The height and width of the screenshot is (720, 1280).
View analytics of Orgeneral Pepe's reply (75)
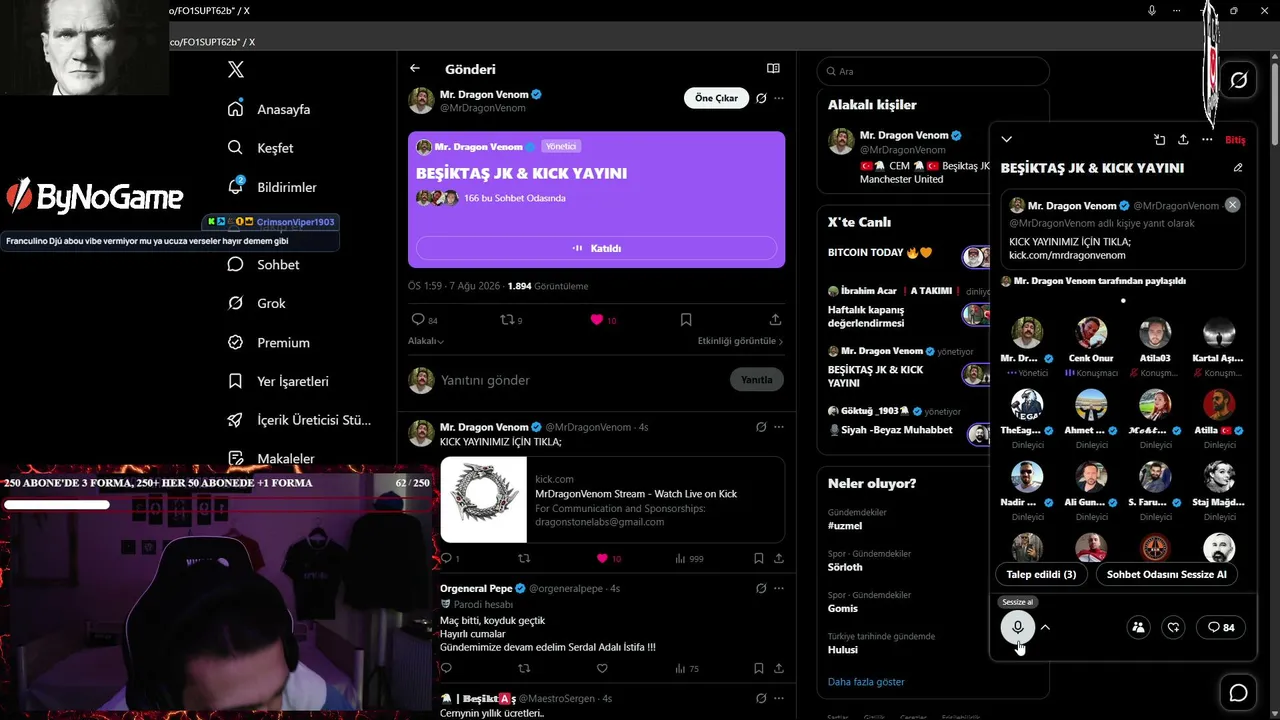(687, 668)
